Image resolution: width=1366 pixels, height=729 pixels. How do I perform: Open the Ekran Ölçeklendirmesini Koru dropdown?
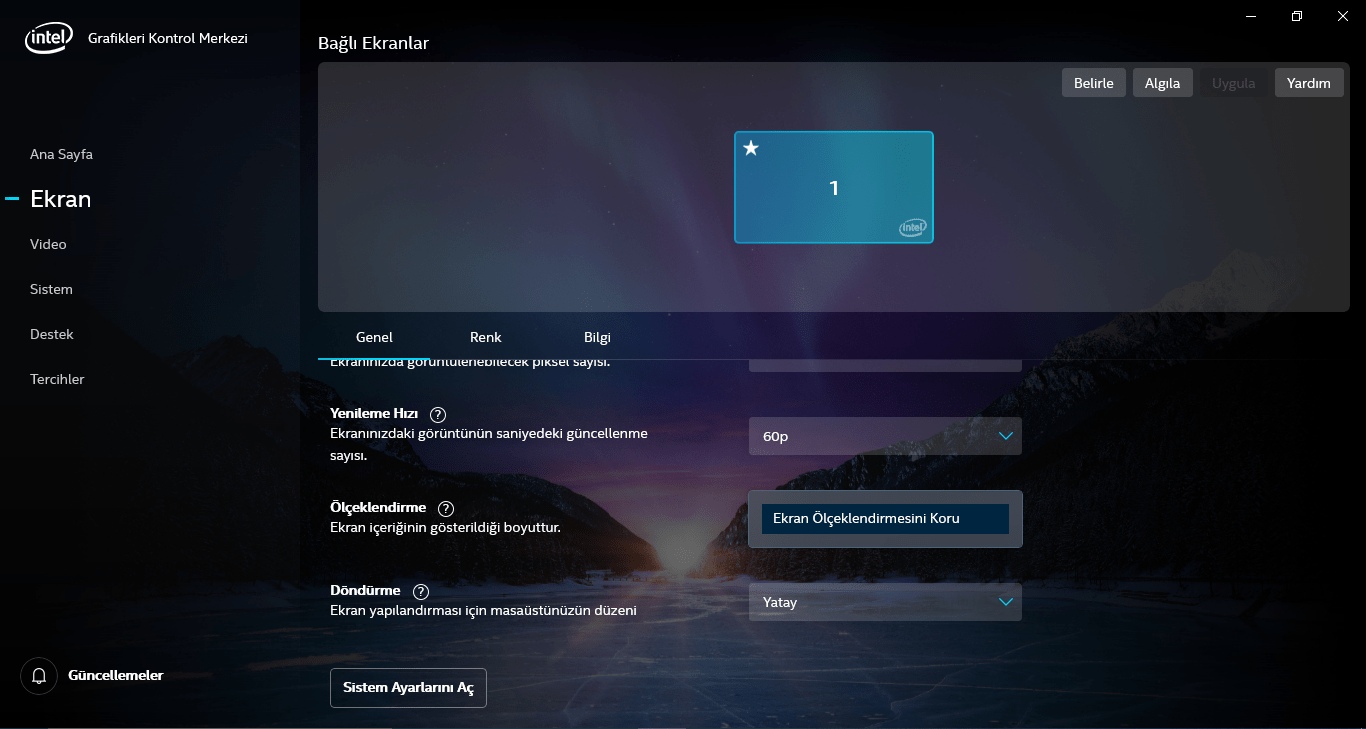[x=885, y=519]
